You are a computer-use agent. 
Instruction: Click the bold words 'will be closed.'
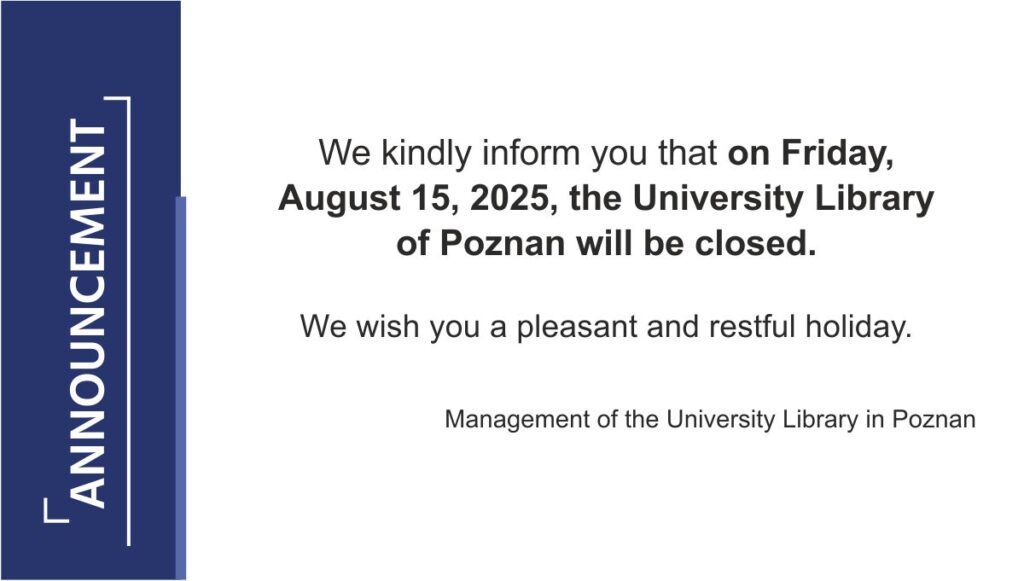point(696,244)
